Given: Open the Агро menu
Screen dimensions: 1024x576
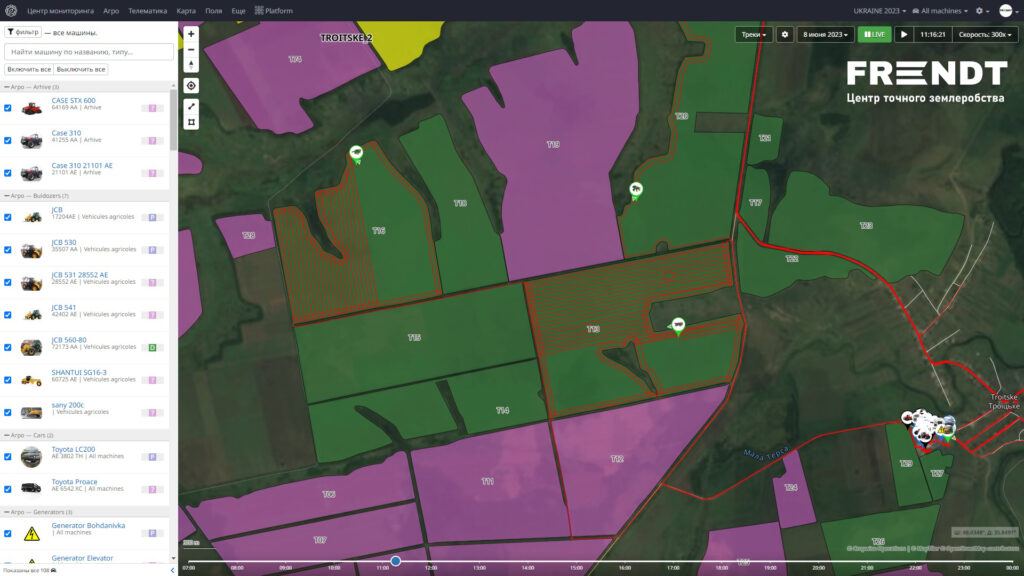Looking at the screenshot, I should click(111, 10).
